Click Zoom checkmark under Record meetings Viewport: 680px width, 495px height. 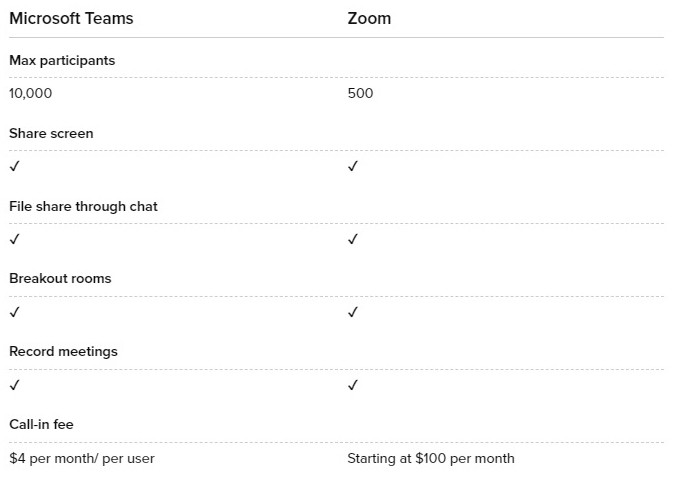353,385
